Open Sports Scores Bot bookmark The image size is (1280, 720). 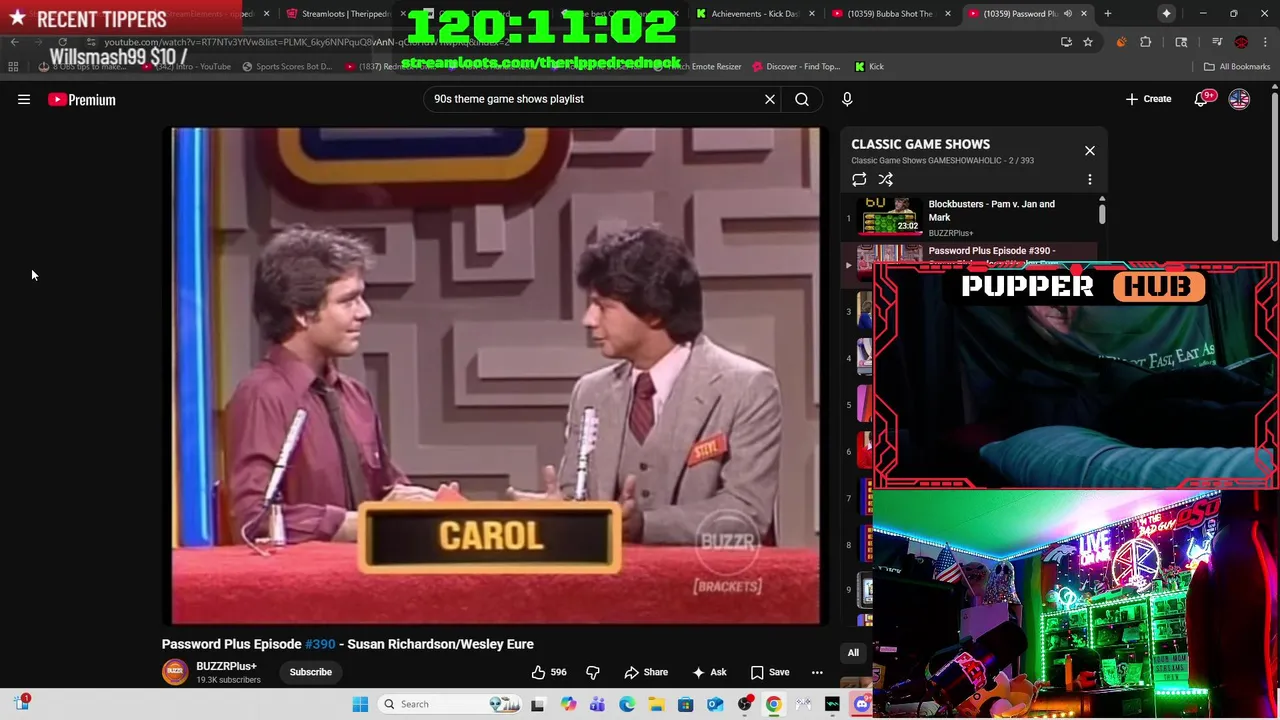pos(287,67)
